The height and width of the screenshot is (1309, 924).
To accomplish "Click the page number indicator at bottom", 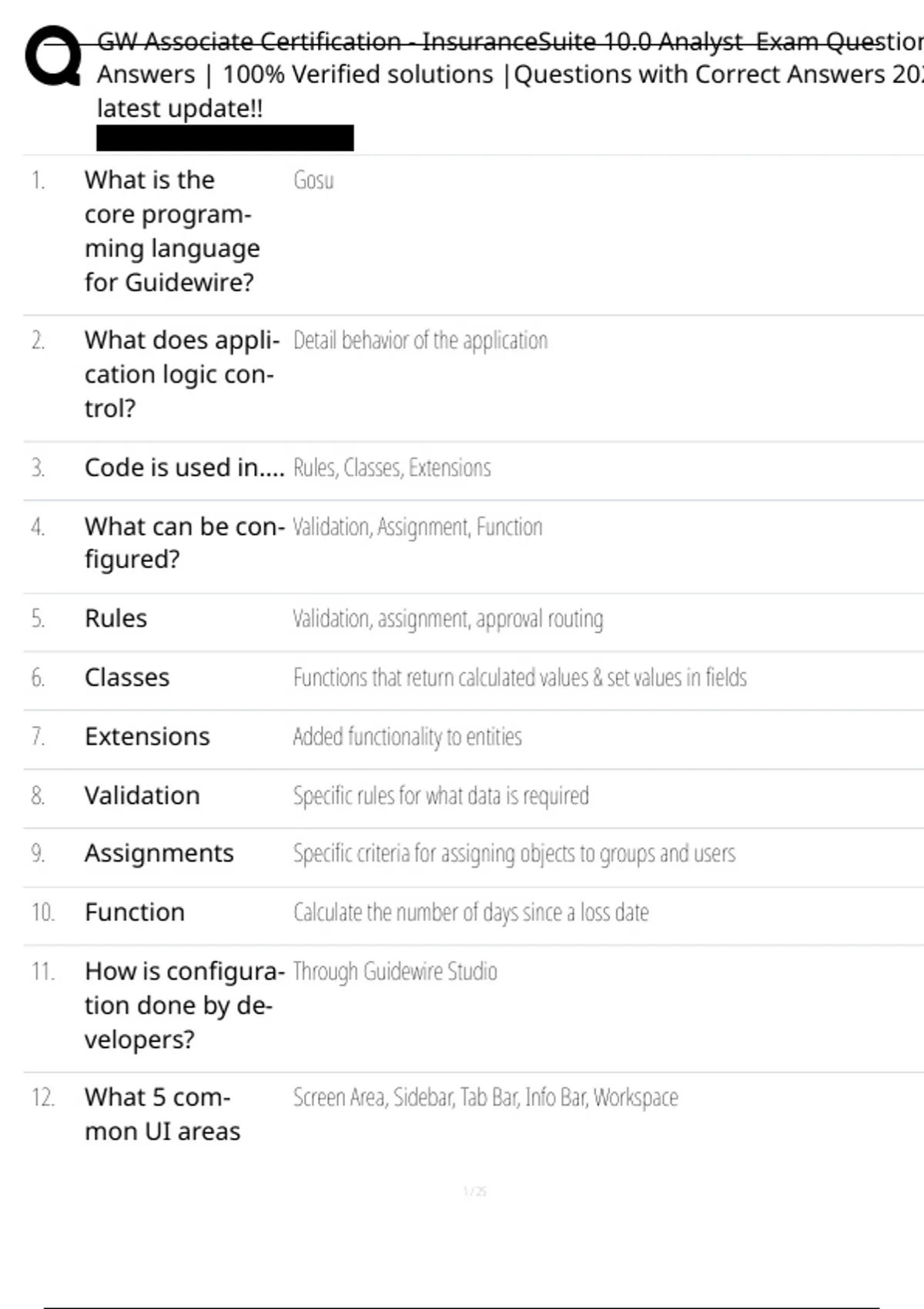I will pyautogui.click(x=475, y=1192).
